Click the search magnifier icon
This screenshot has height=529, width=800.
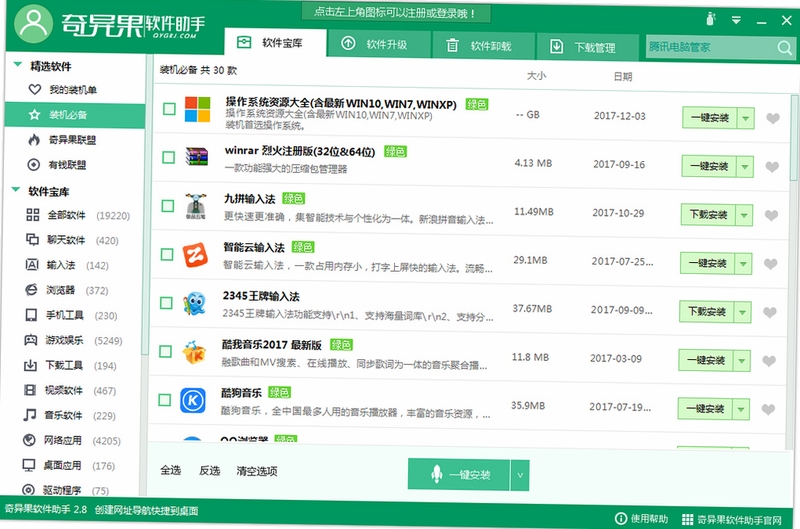coord(785,48)
